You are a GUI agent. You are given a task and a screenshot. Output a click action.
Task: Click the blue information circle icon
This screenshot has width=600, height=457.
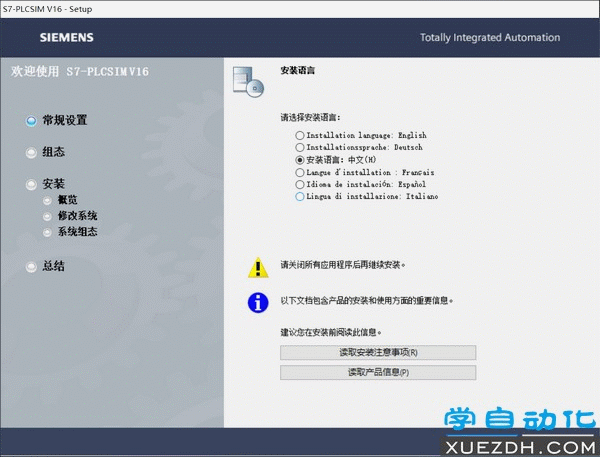258,303
